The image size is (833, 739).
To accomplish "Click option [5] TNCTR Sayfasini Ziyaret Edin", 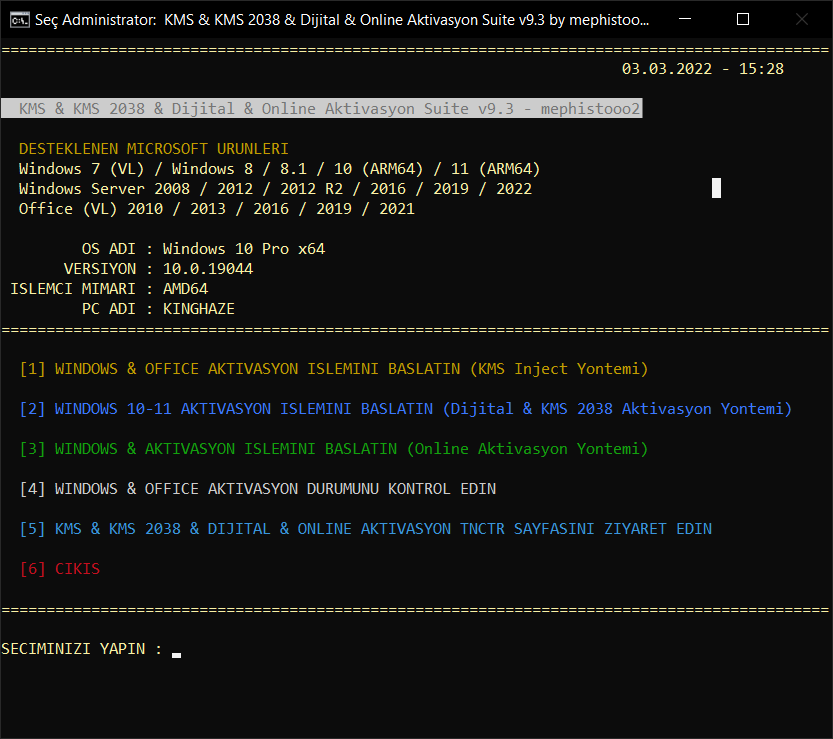I will [x=366, y=529].
